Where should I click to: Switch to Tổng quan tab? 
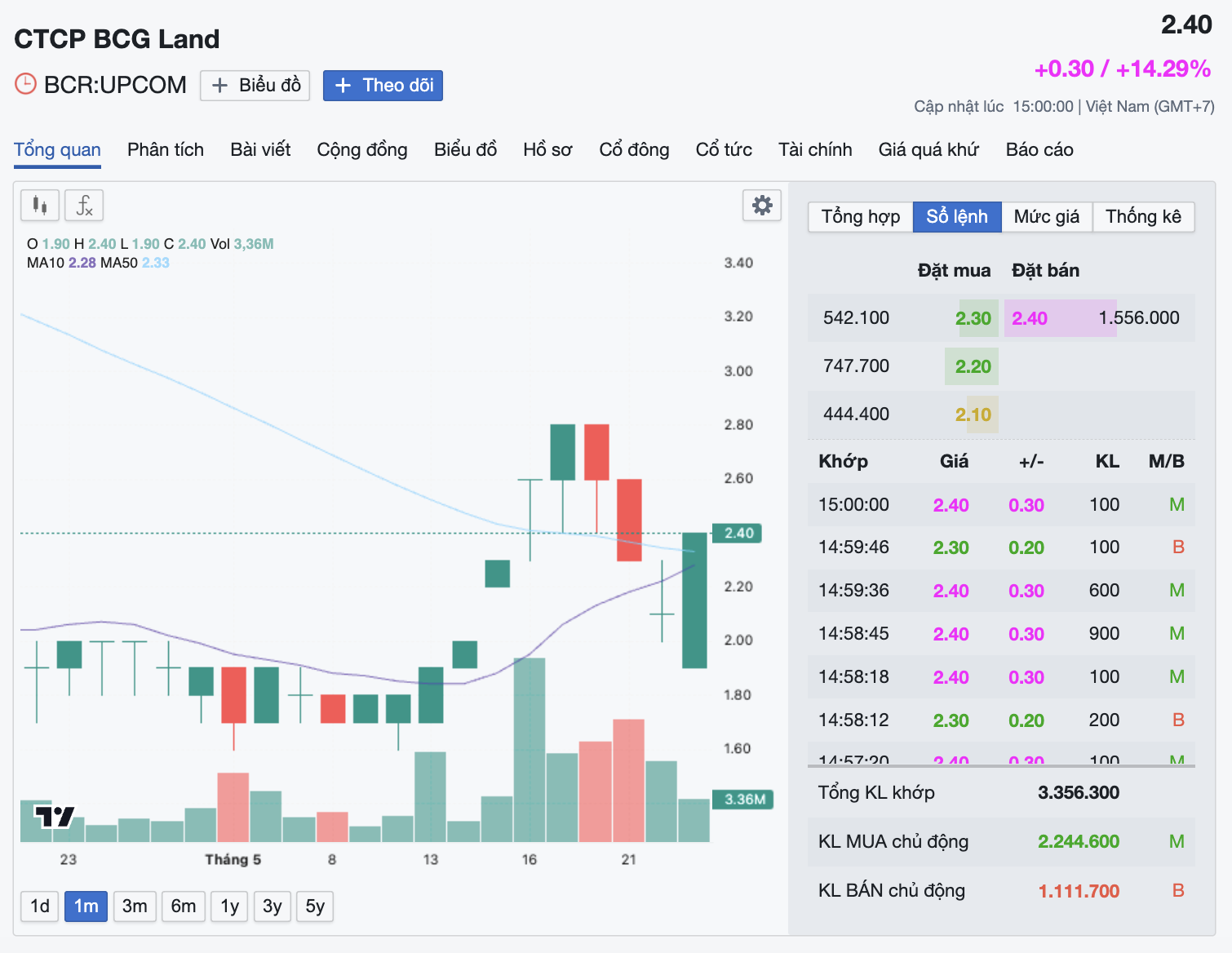pos(57,150)
